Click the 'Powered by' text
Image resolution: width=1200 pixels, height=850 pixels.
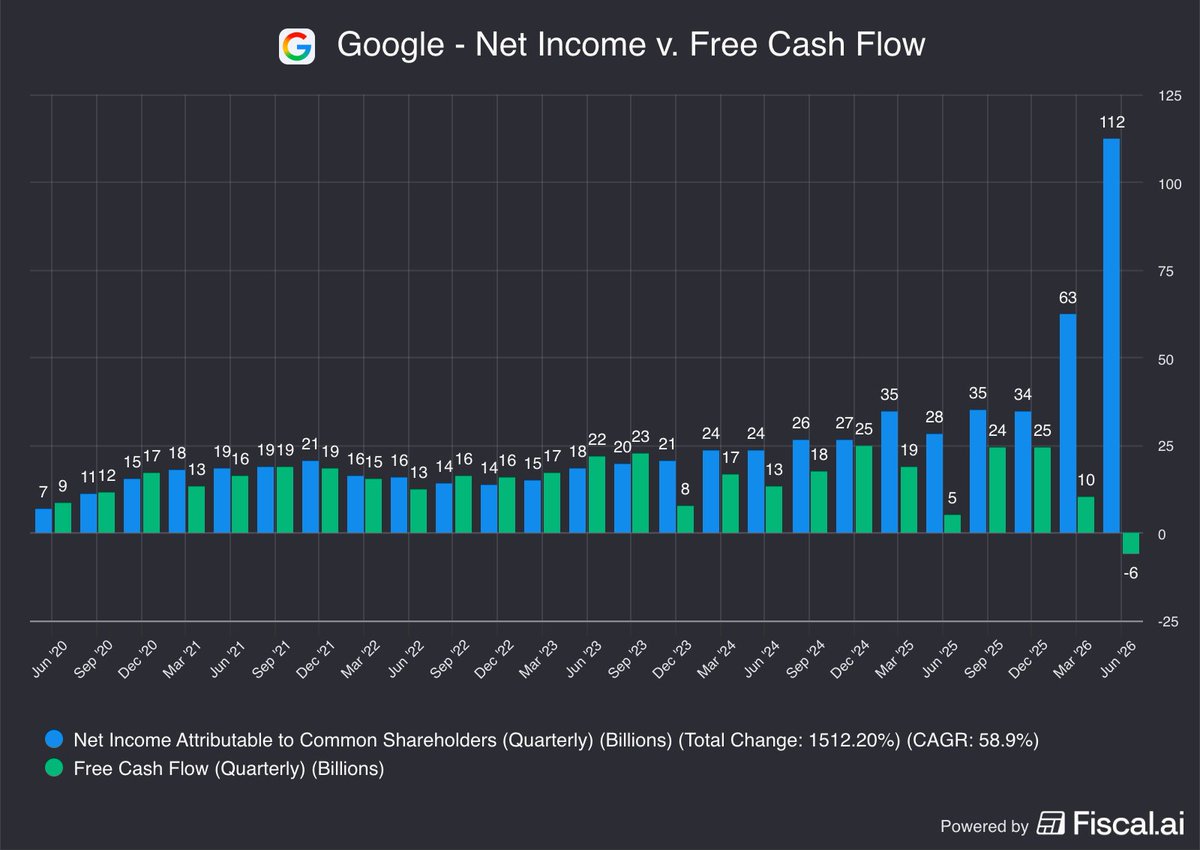[x=984, y=826]
